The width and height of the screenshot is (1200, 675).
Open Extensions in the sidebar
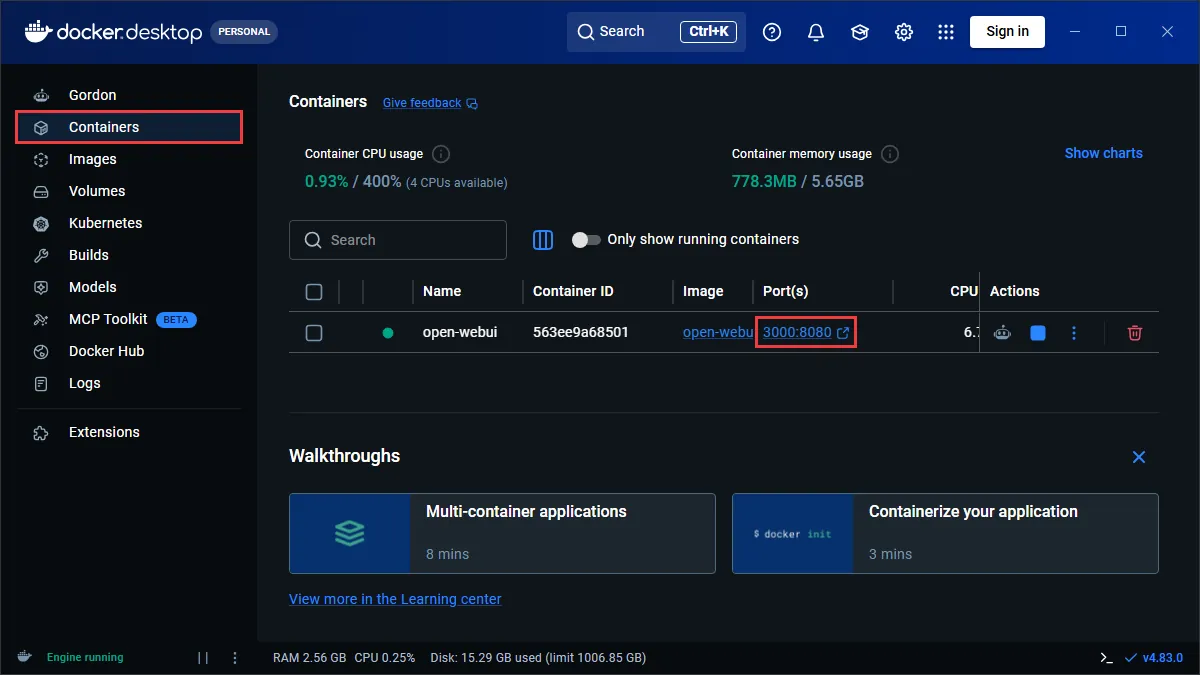(x=129, y=432)
